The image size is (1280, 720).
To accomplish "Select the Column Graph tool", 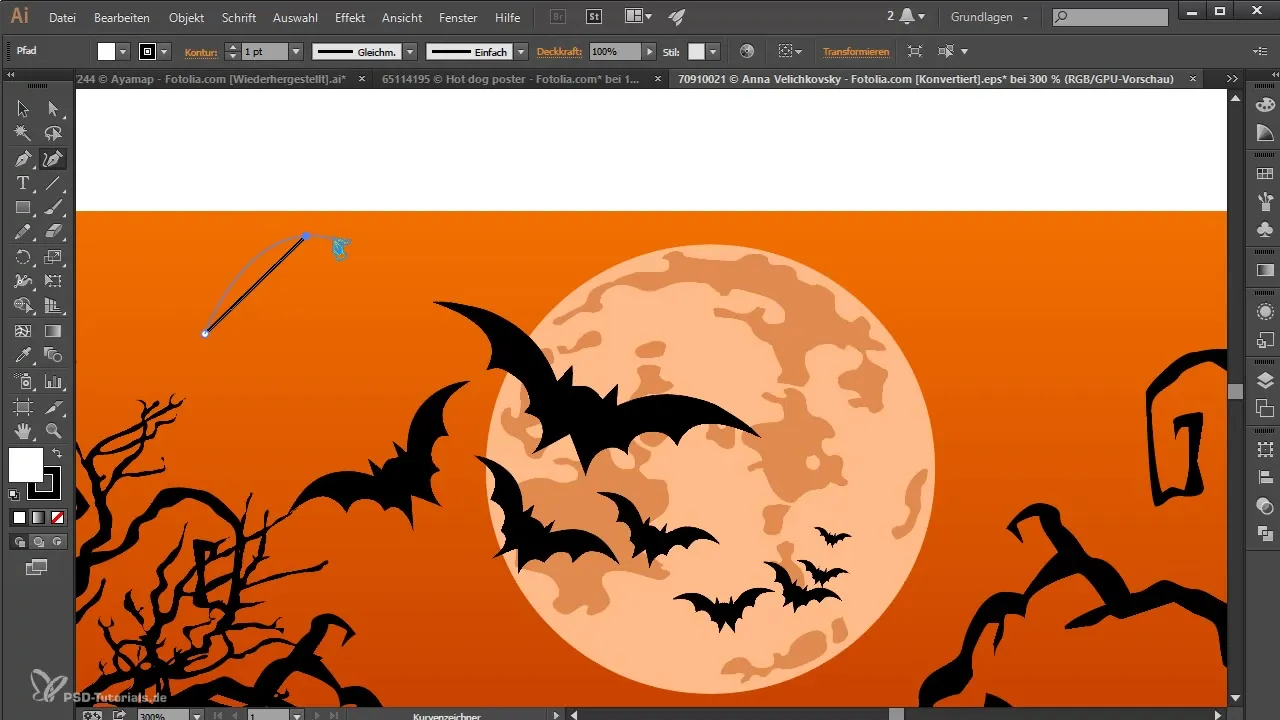I will click(53, 381).
